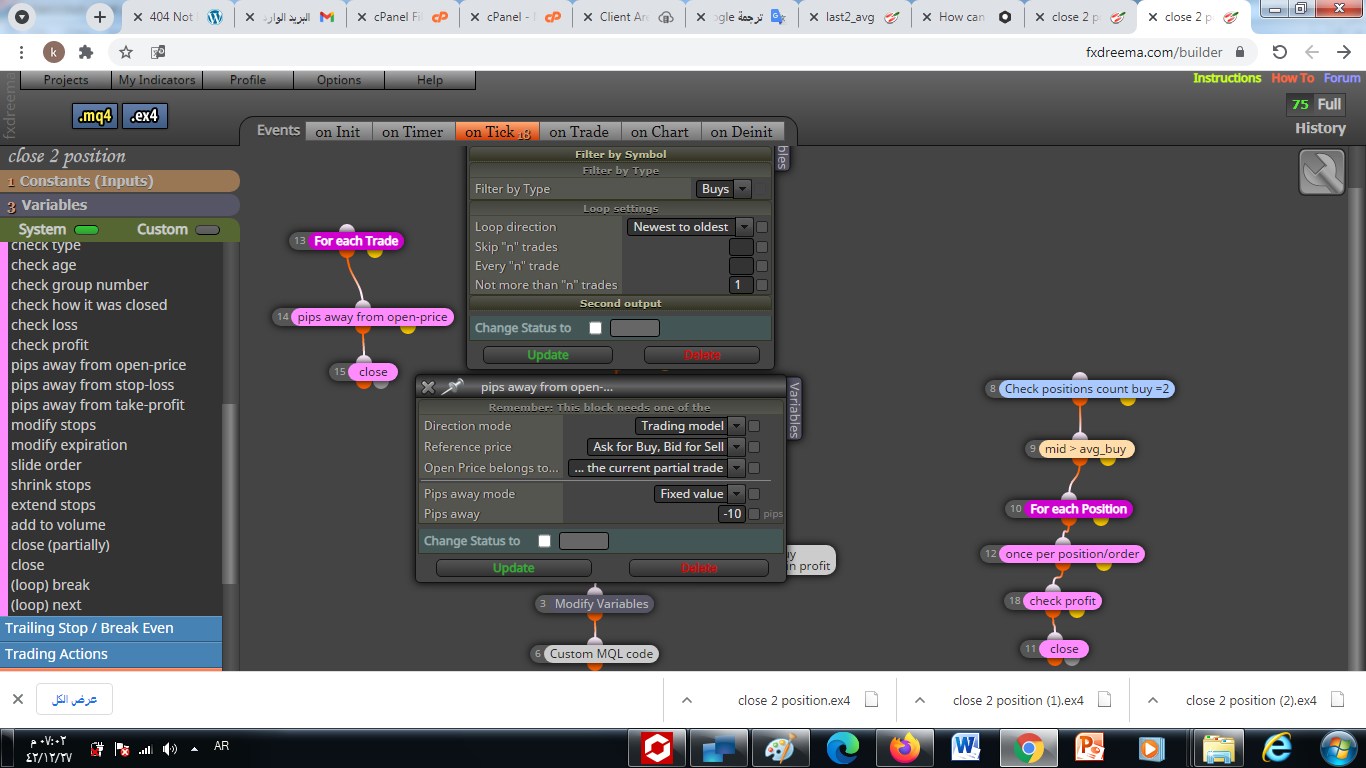Pin the pips away from open-price dialog
Viewport: 1366px width, 768px height.
[x=453, y=387]
